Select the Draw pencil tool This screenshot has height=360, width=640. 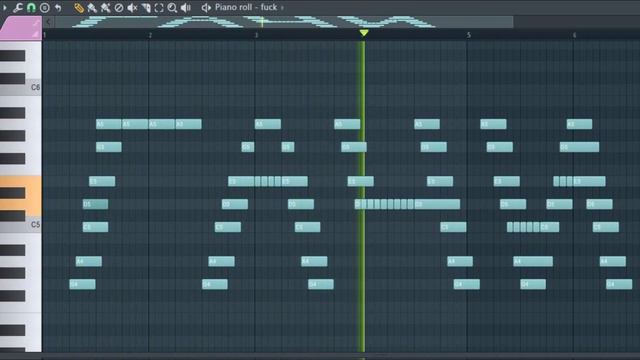pyautogui.click(x=79, y=7)
